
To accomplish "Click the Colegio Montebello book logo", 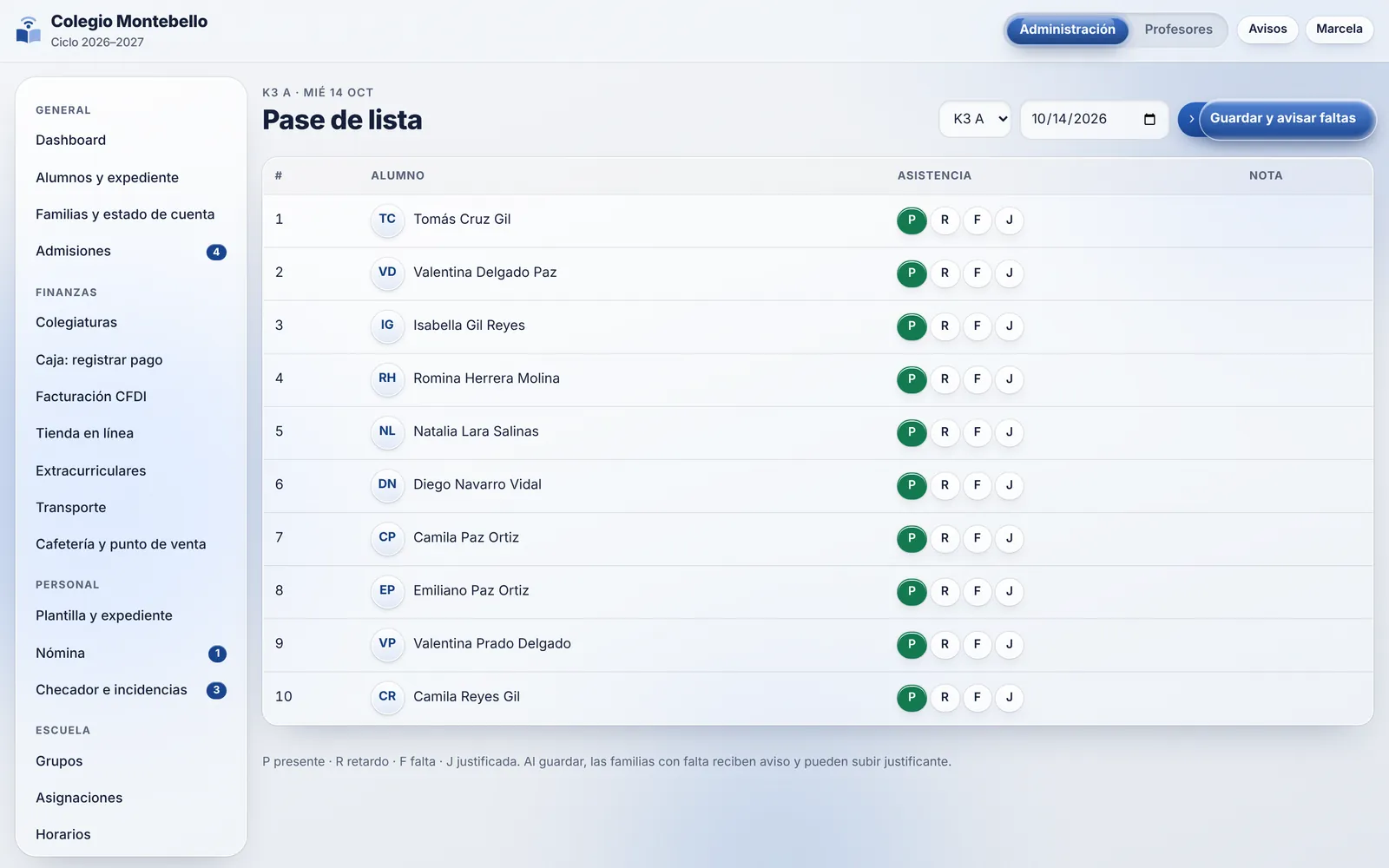I will (x=29, y=30).
